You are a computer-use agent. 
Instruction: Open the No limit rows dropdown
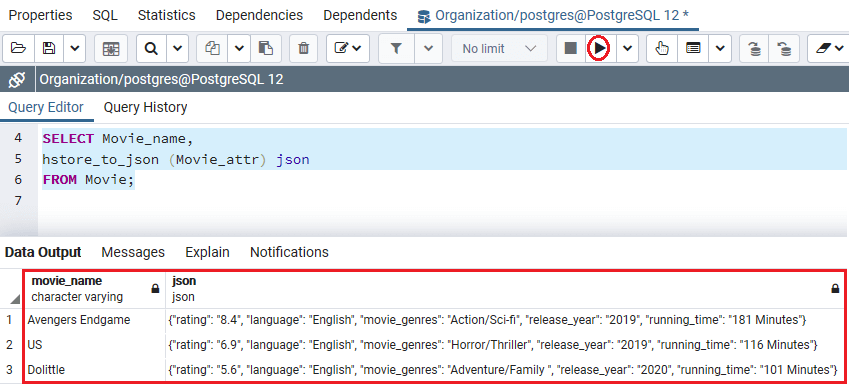coord(498,48)
